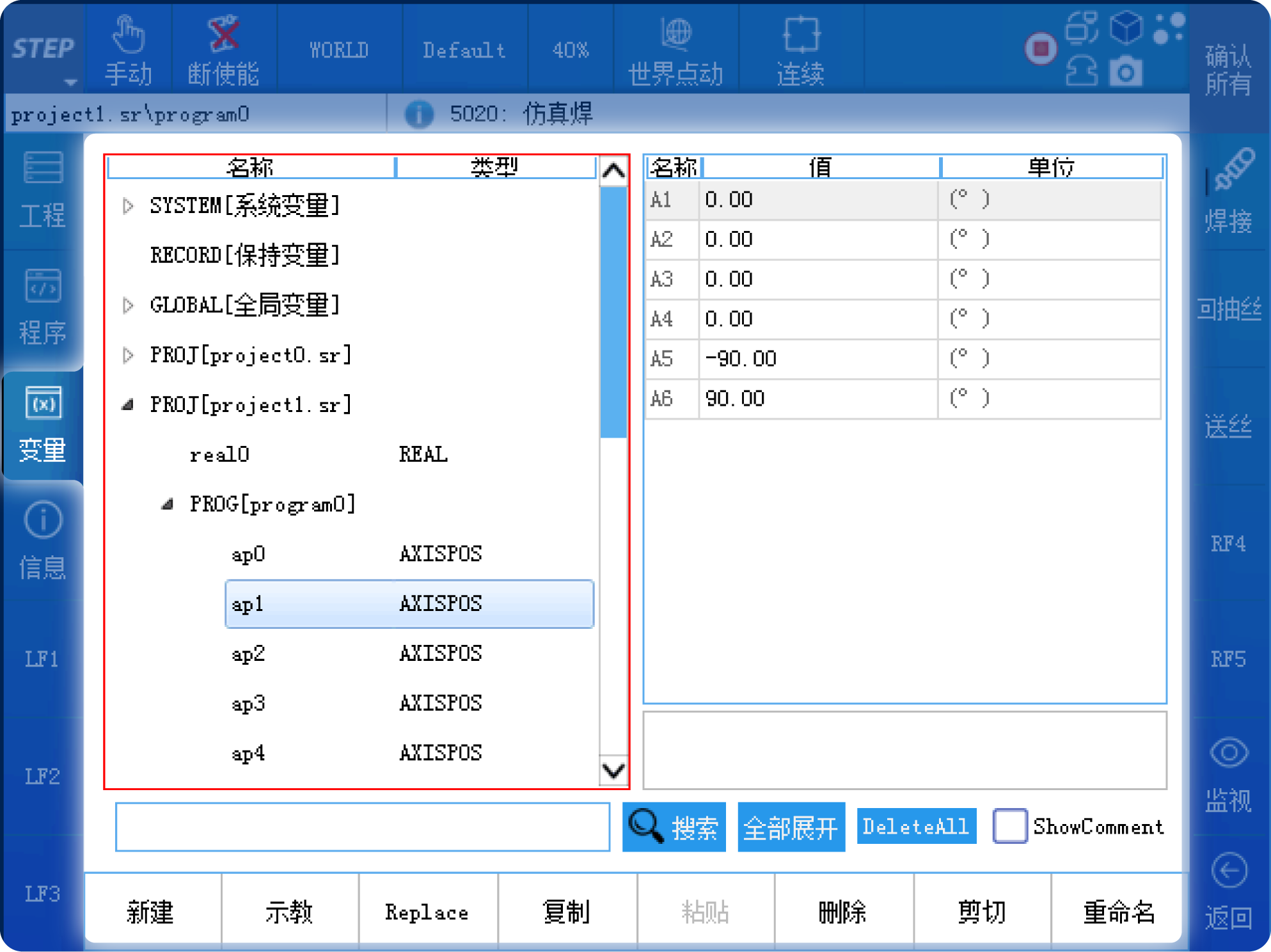Click the 断使能 disabled-enable icon
The height and width of the screenshot is (952, 1271).
click(223, 34)
